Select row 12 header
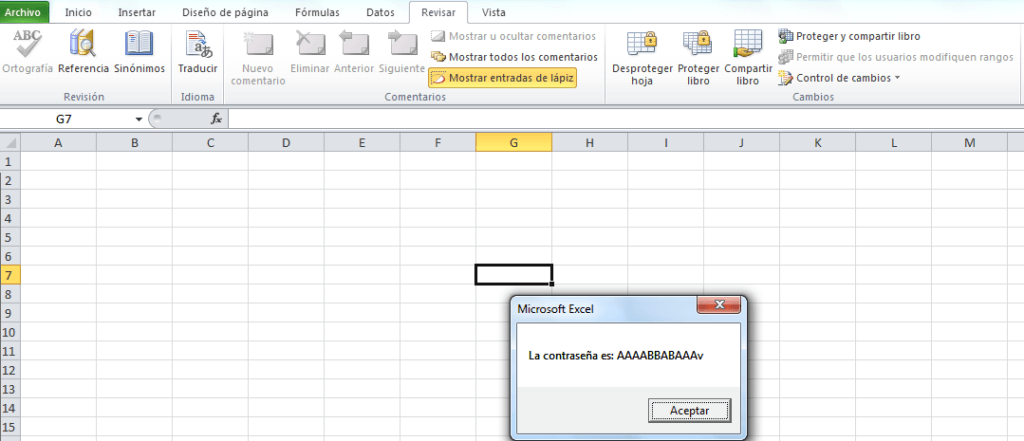 10,370
